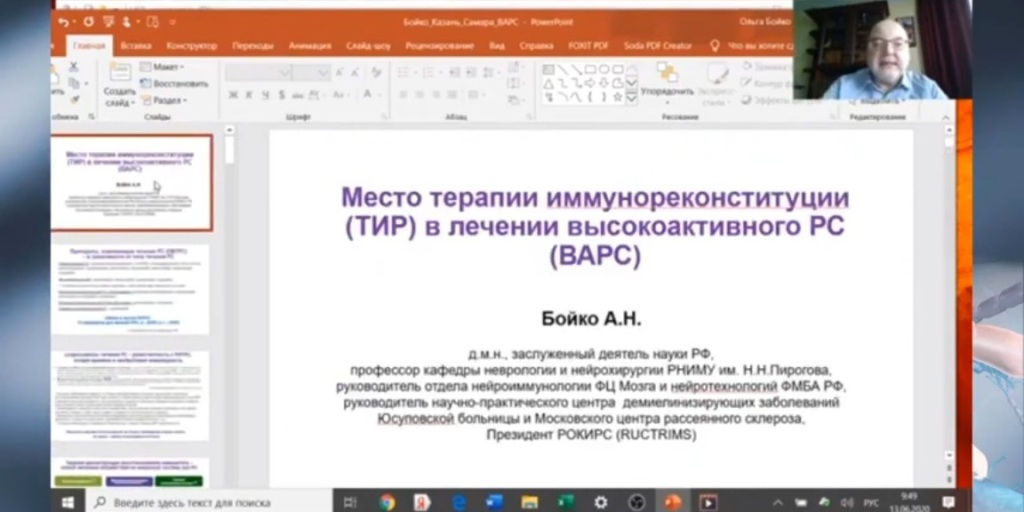Screen dimensions: 1024x512
Task: Select the second slide thumbnail
Action: click(131, 290)
